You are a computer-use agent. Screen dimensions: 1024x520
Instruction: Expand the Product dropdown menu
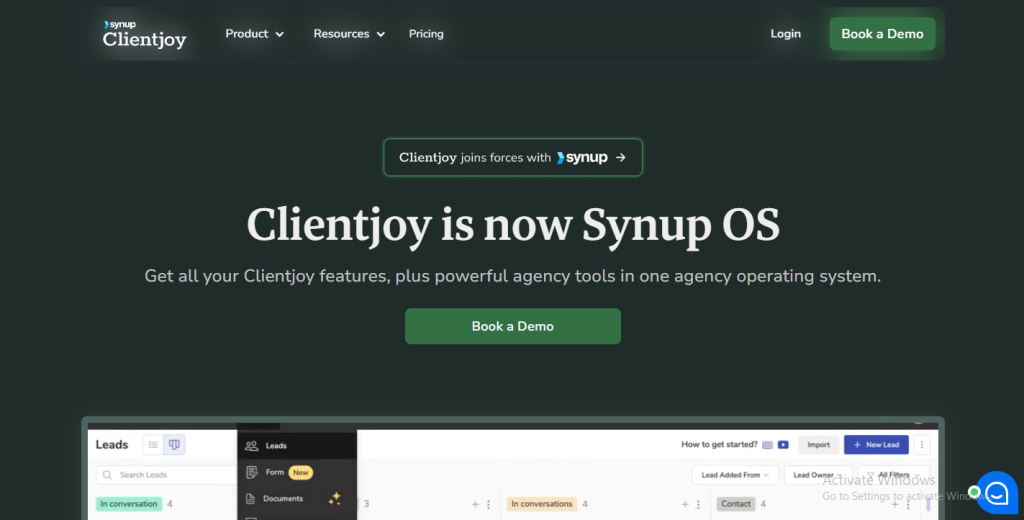[x=254, y=34]
